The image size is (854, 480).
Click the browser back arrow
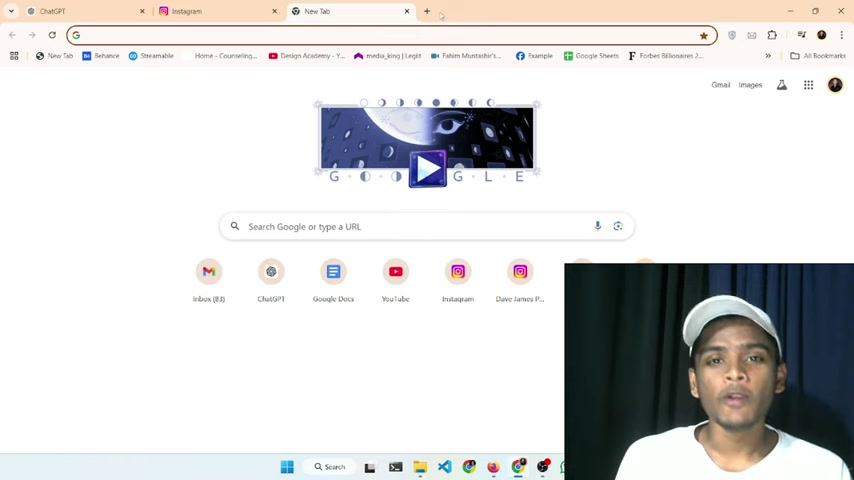coord(12,35)
